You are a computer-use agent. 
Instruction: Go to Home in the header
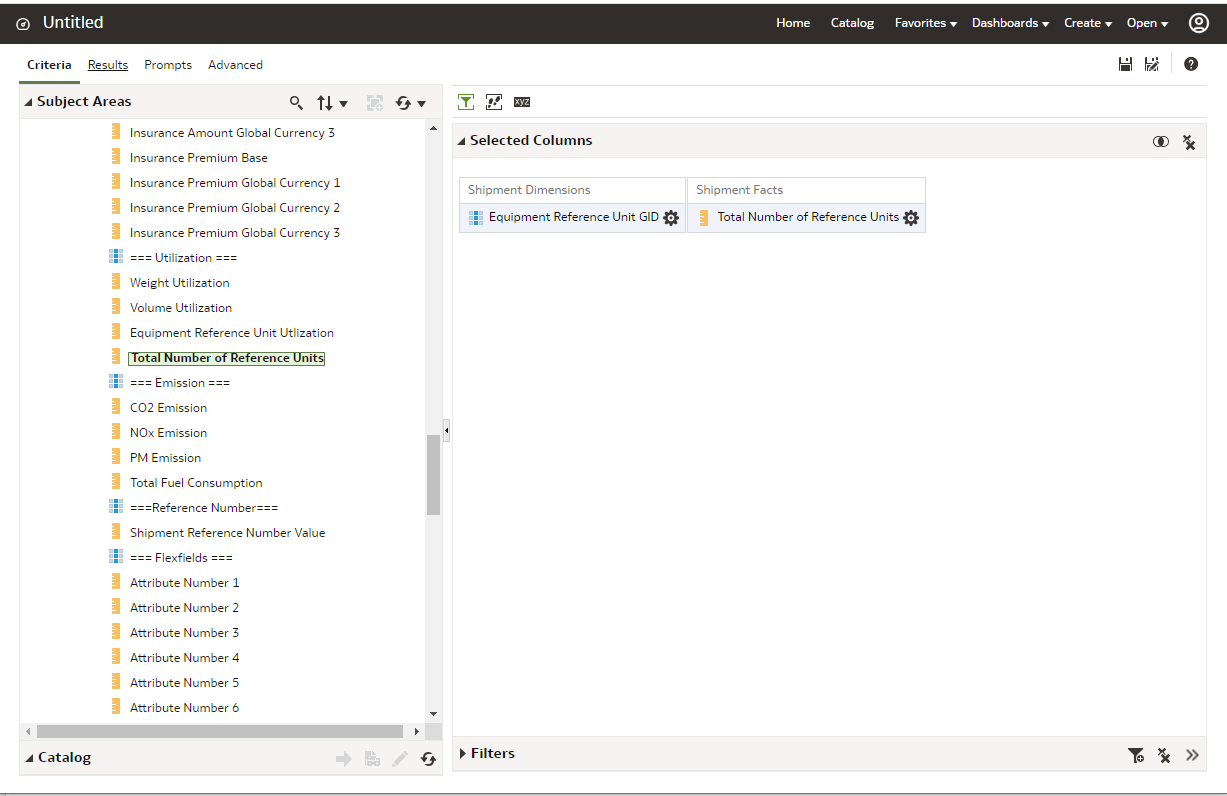[793, 23]
